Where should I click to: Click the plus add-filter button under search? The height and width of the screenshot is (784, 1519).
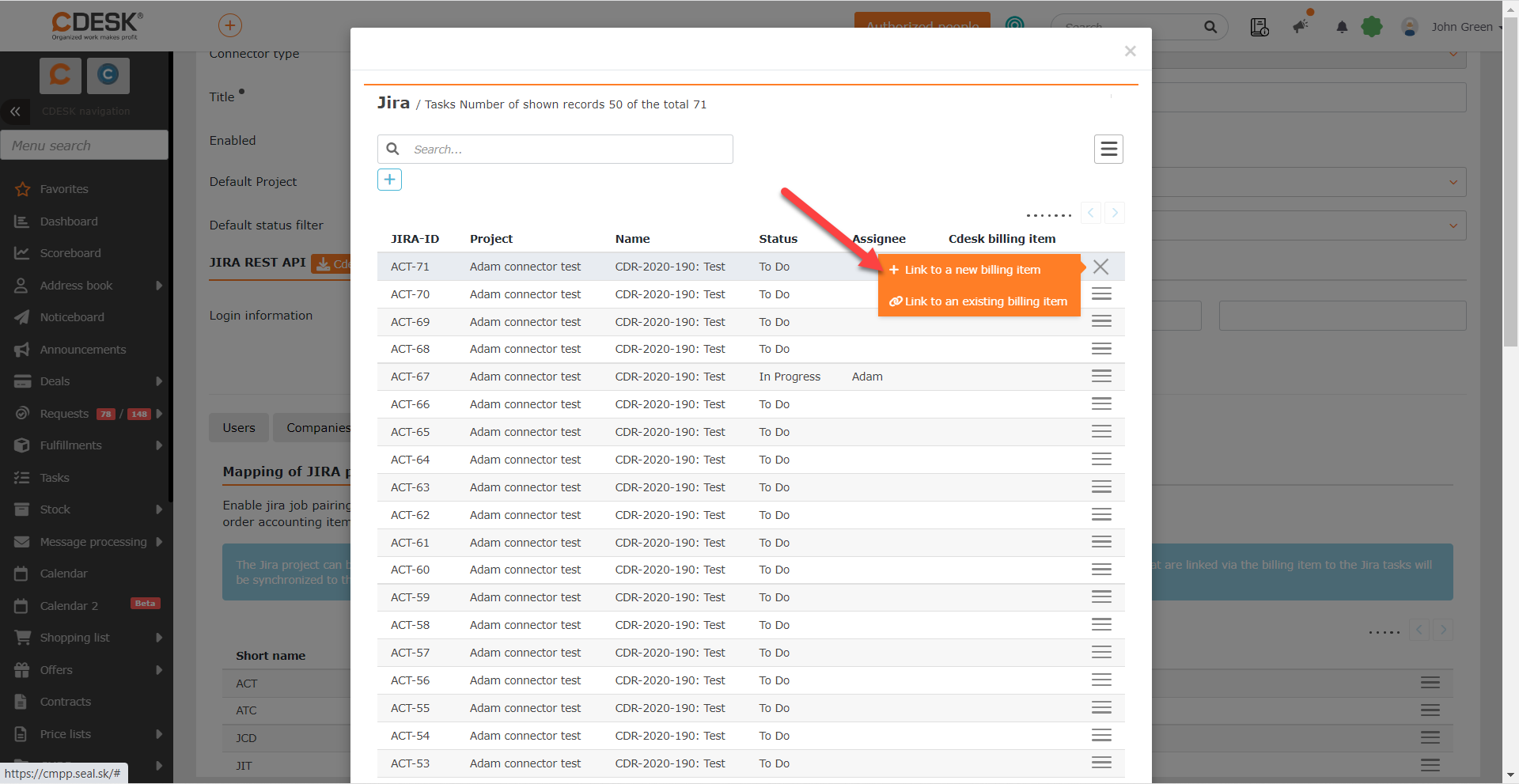[389, 180]
